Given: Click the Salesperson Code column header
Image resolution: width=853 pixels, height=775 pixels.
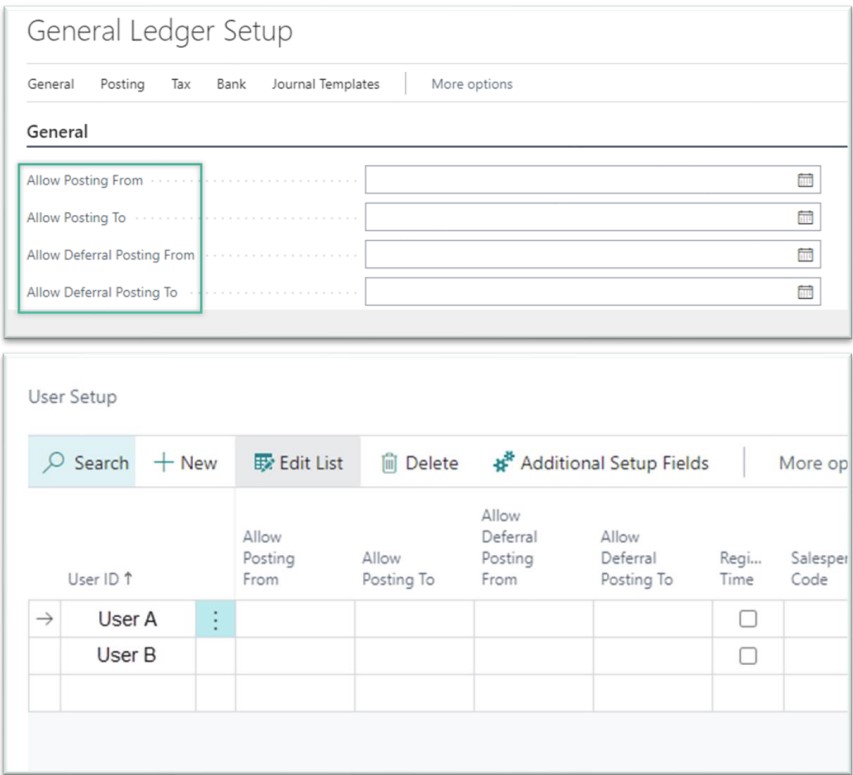Looking at the screenshot, I should [818, 569].
